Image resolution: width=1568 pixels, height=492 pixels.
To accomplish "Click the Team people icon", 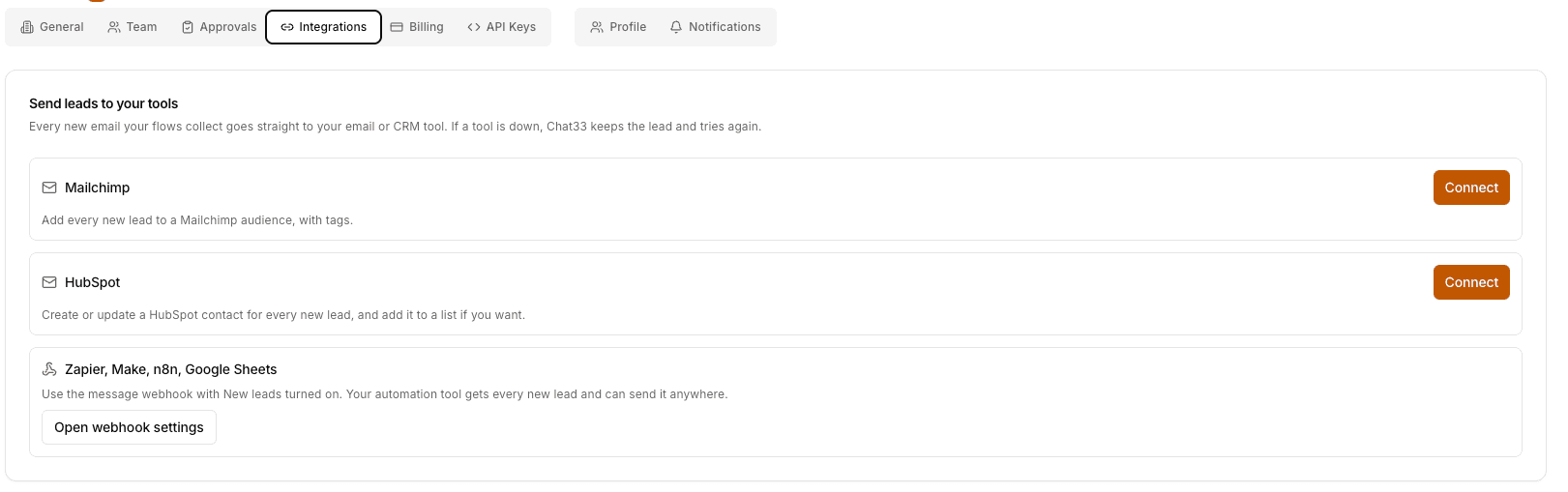I will (x=114, y=27).
